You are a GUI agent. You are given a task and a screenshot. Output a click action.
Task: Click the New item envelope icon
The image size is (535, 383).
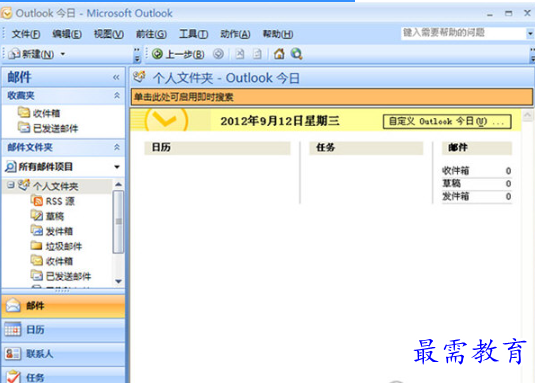point(14,54)
